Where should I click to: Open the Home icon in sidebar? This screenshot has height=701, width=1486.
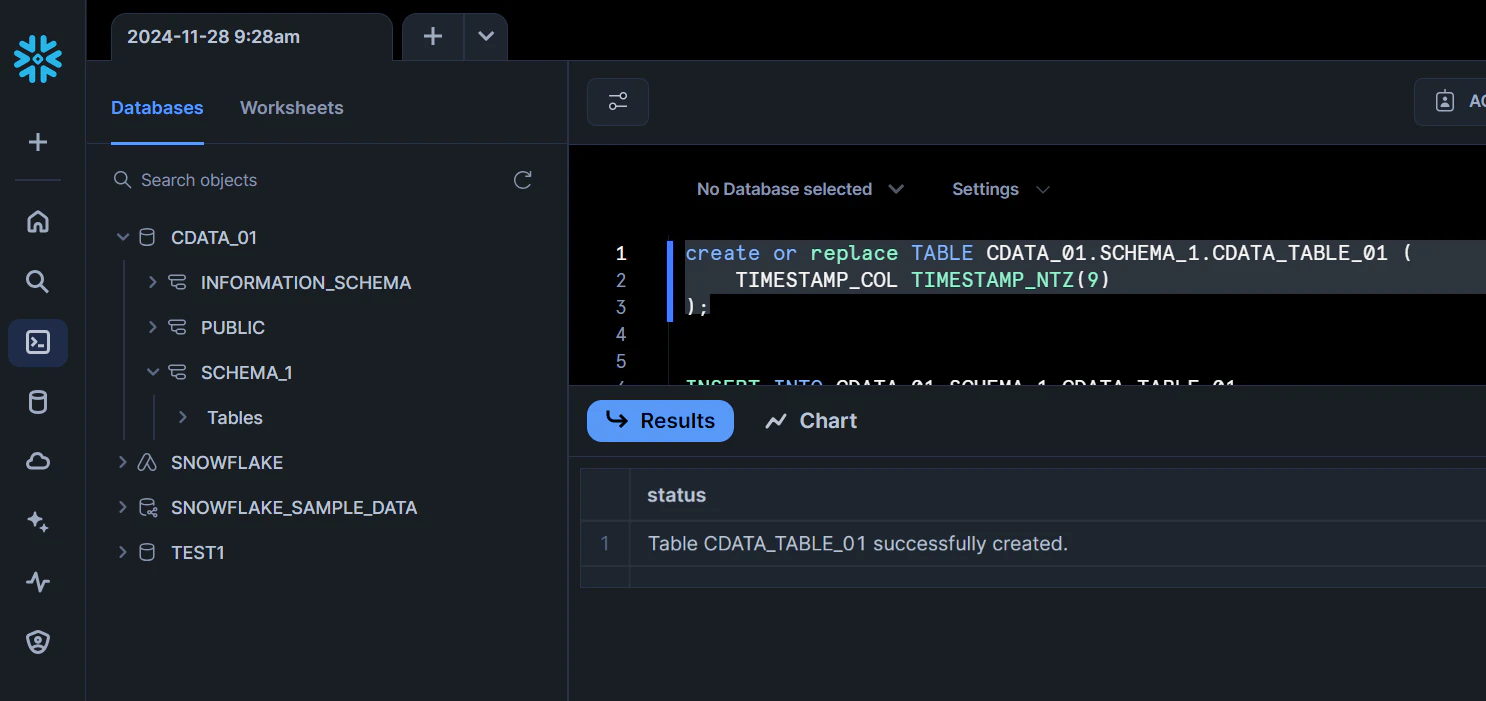tap(38, 222)
